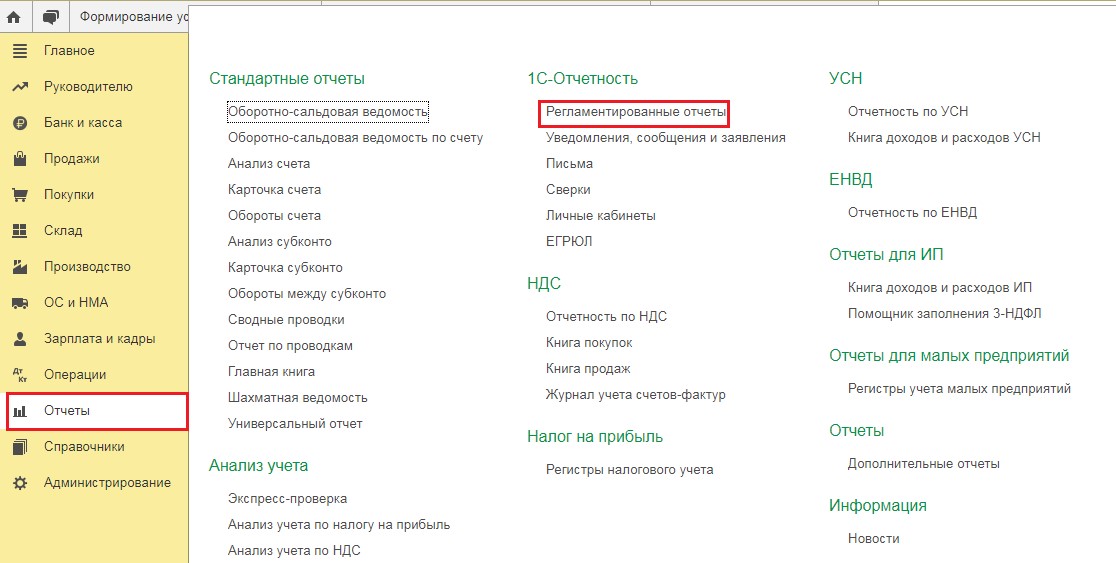Open Помощник заполнения 3-НДФЛ
The image size is (1116, 563).
click(944, 314)
